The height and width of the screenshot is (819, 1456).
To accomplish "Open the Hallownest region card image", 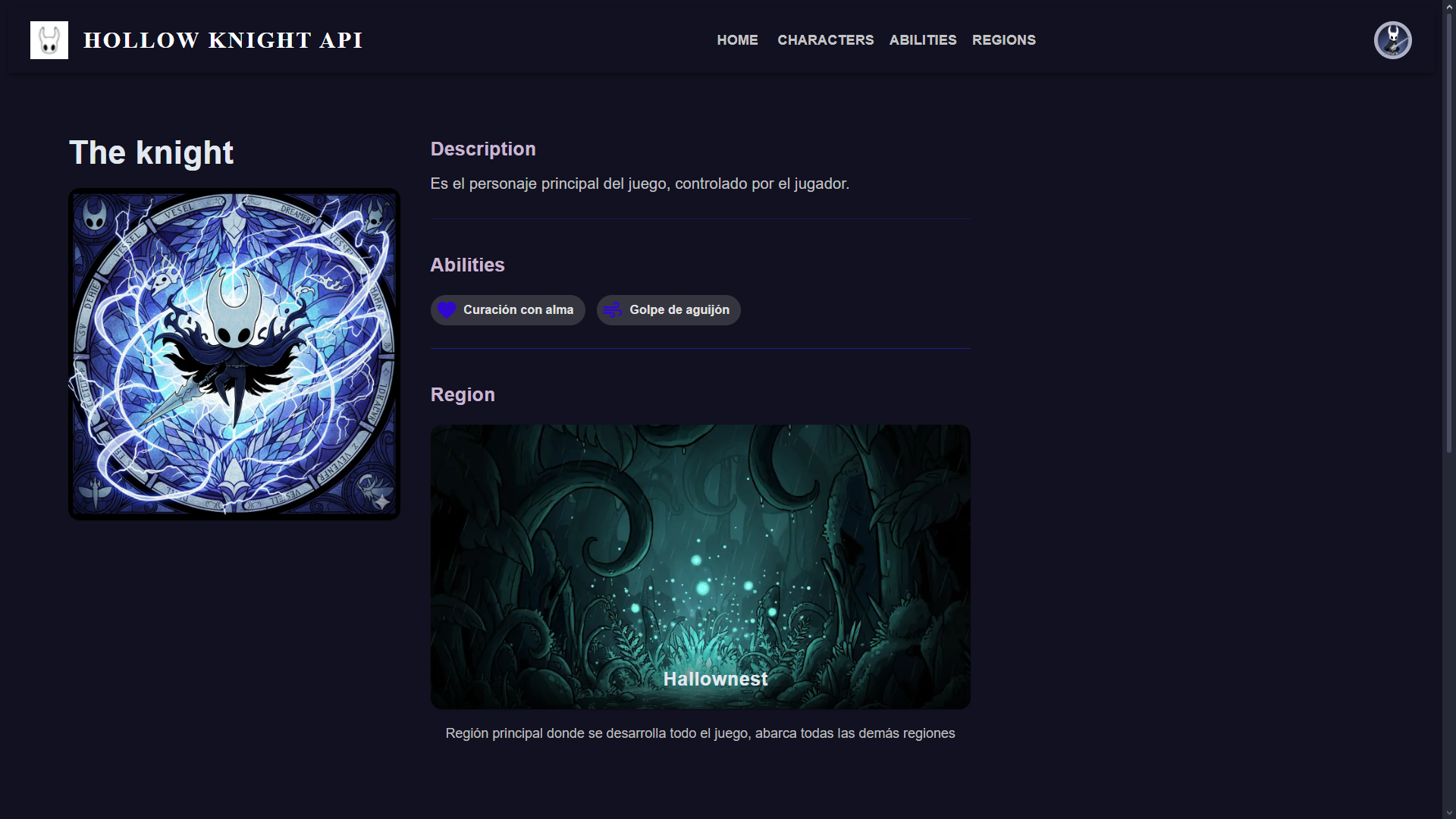I will coord(700,566).
